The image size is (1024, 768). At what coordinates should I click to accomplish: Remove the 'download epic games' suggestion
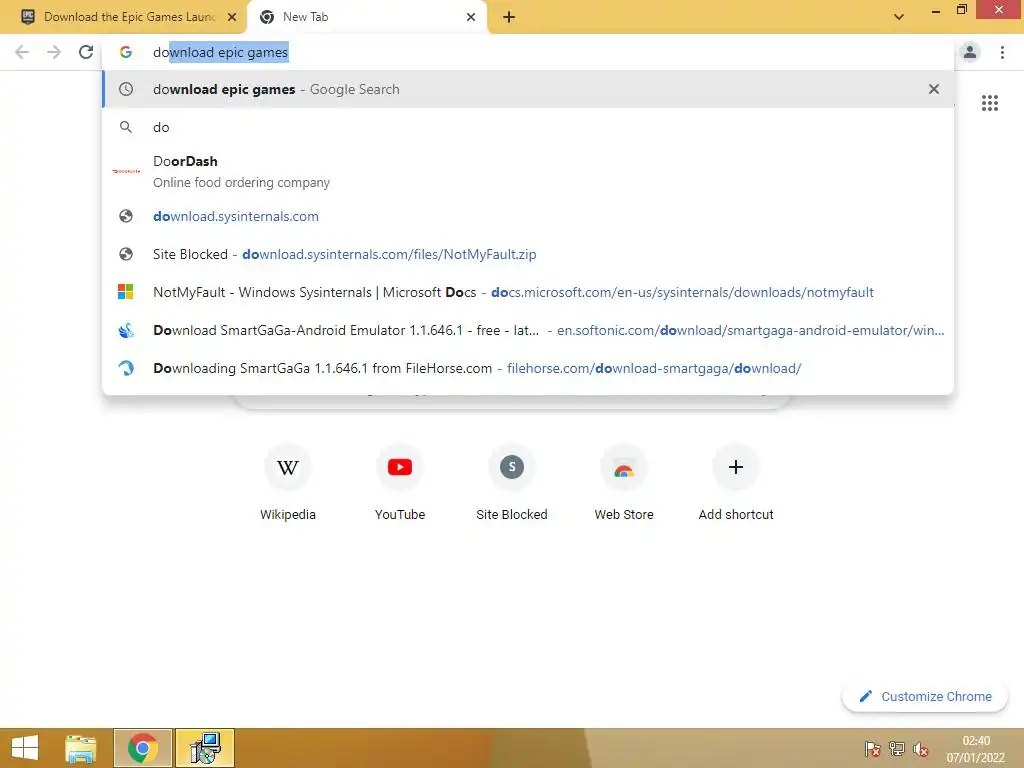pyautogui.click(x=934, y=89)
